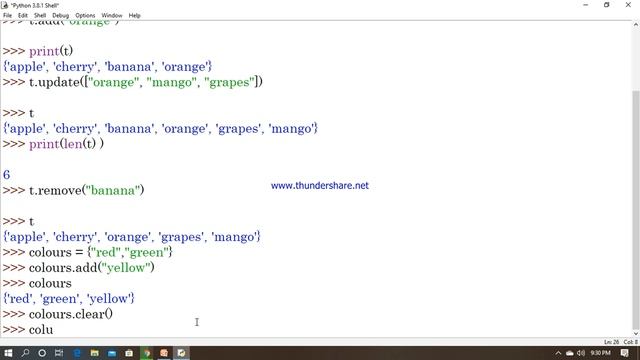Open OneDrive cloud tray icon
Viewport: 640px width, 360px height.
[569, 353]
